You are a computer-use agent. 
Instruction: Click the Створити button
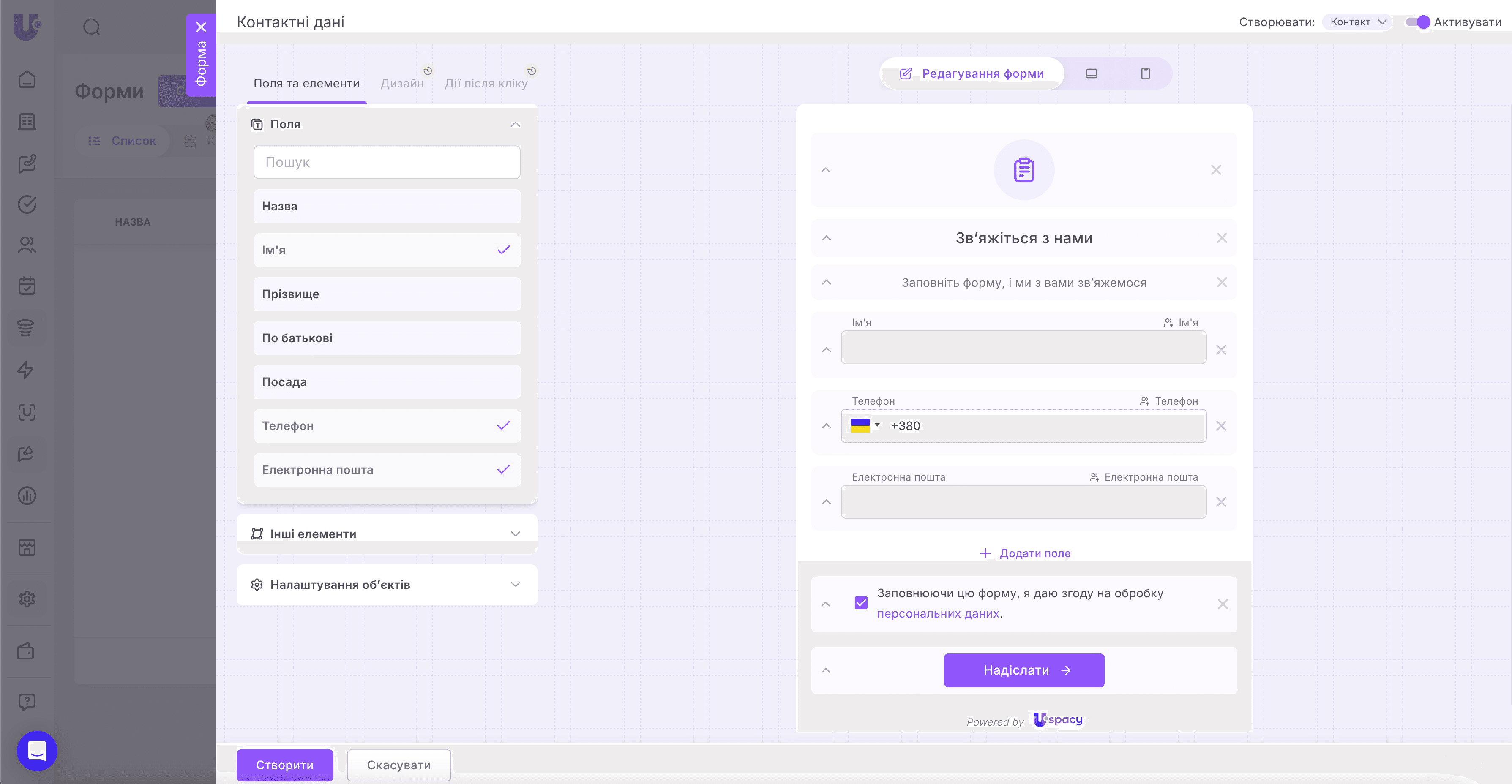(x=285, y=765)
